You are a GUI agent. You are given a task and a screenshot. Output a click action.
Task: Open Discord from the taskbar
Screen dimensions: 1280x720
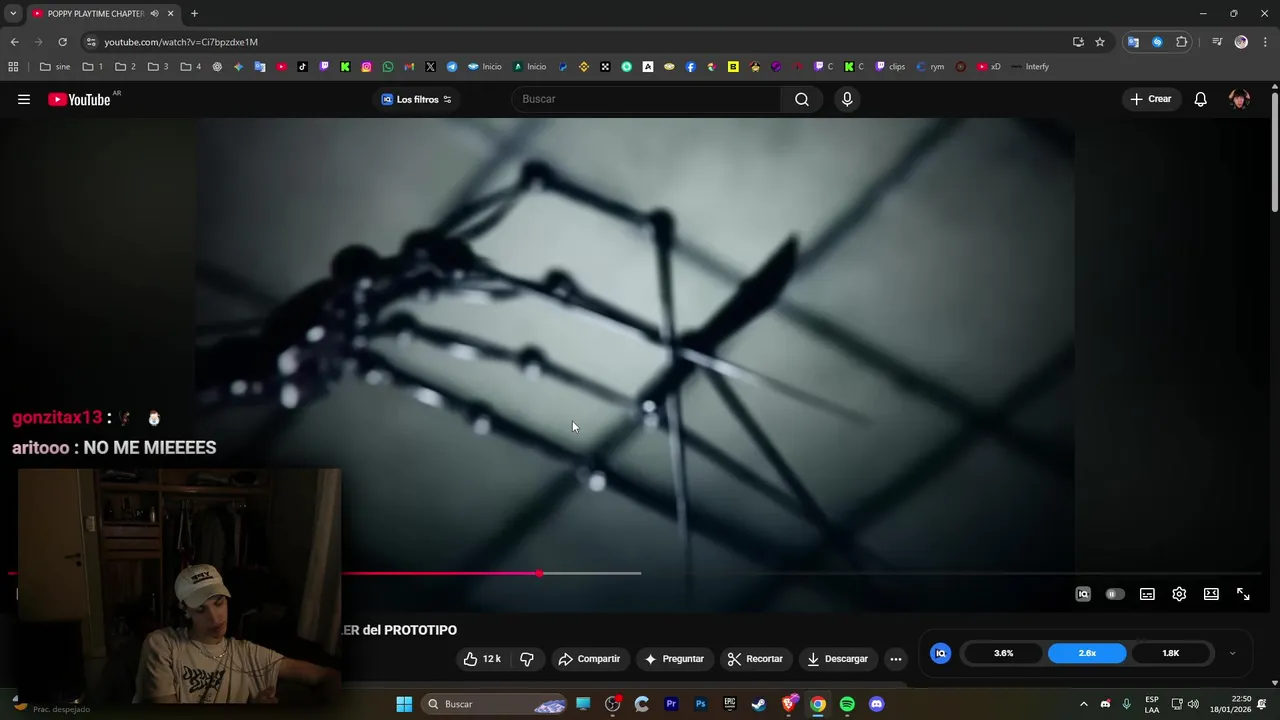pos(877,704)
